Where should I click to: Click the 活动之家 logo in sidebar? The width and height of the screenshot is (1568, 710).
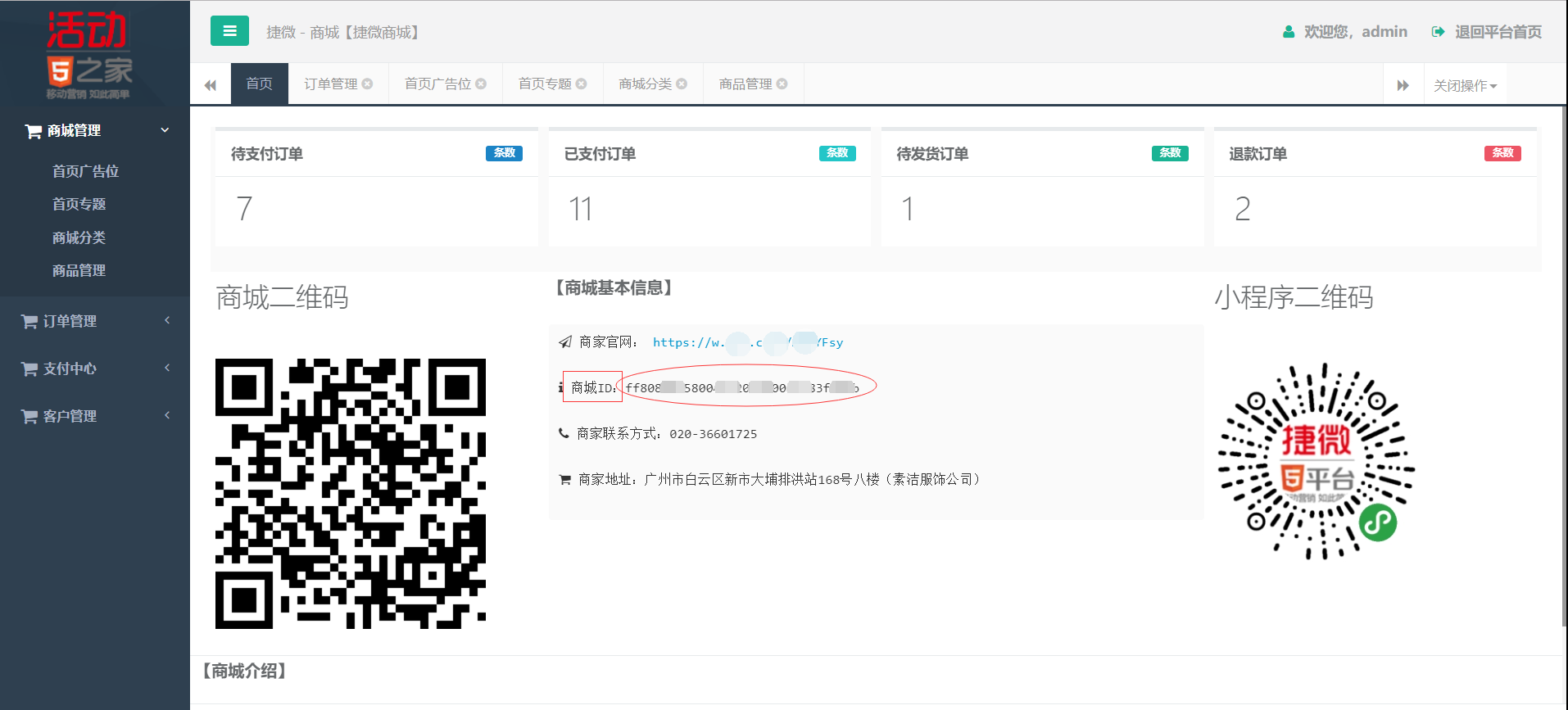[x=88, y=54]
